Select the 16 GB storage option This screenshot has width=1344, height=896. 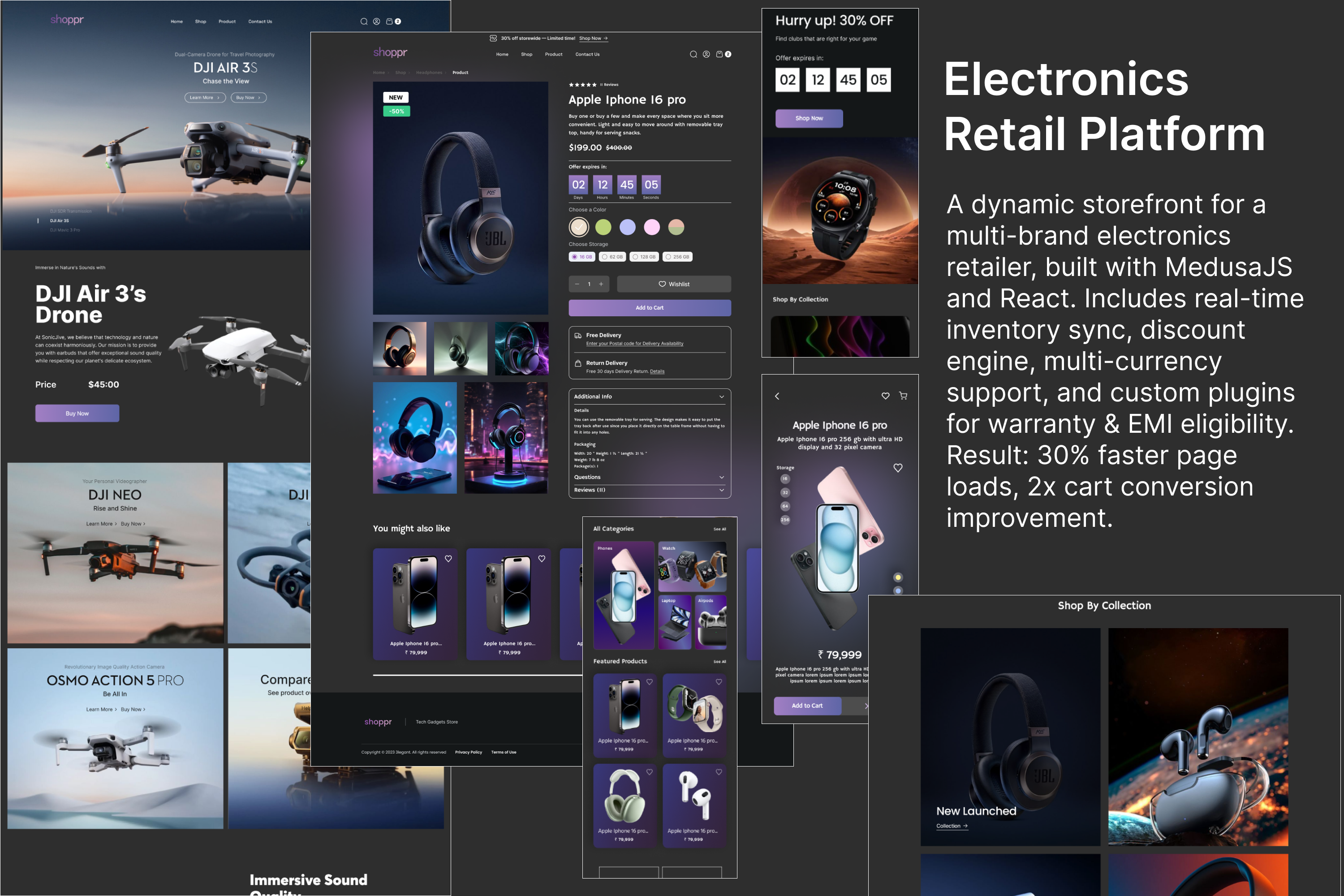(582, 257)
